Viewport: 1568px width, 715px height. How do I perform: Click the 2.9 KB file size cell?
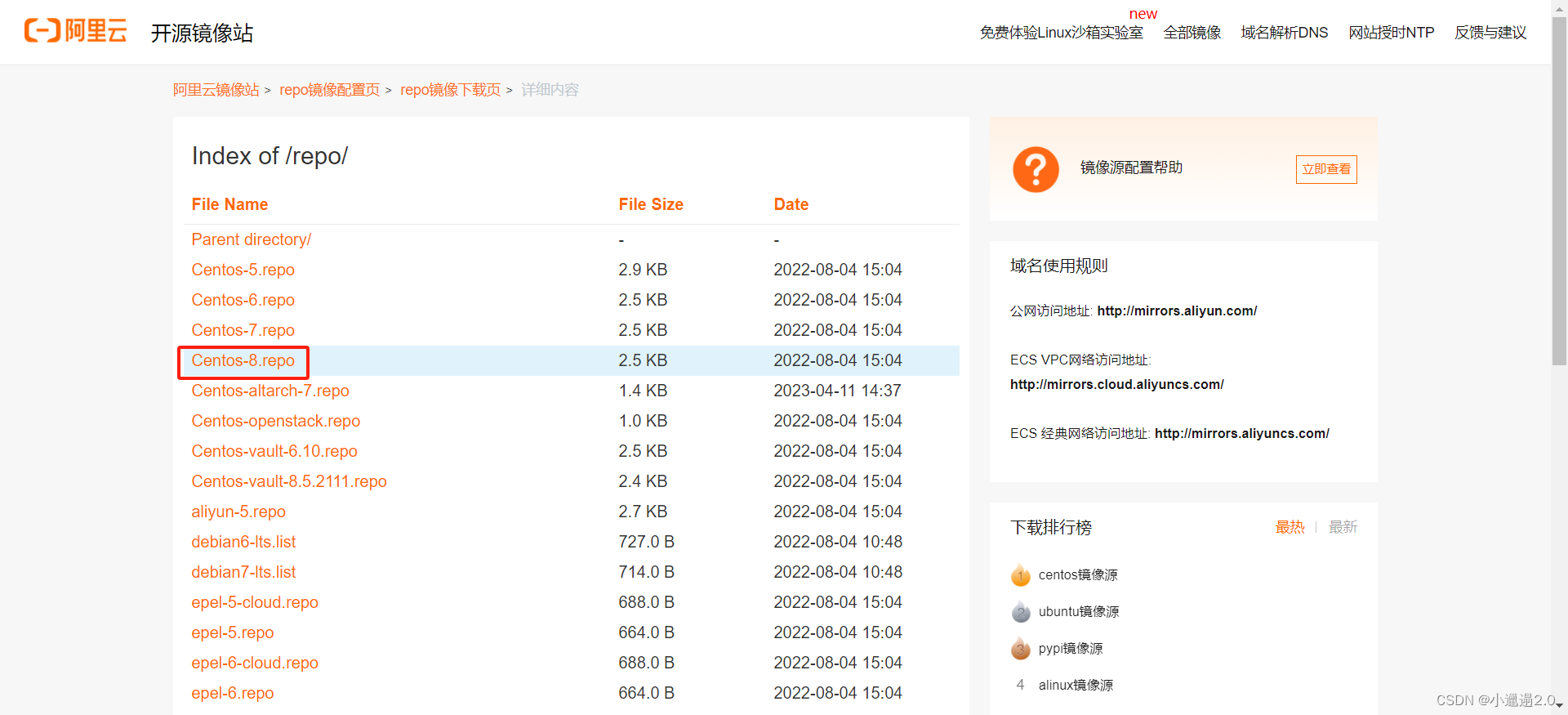coord(643,270)
